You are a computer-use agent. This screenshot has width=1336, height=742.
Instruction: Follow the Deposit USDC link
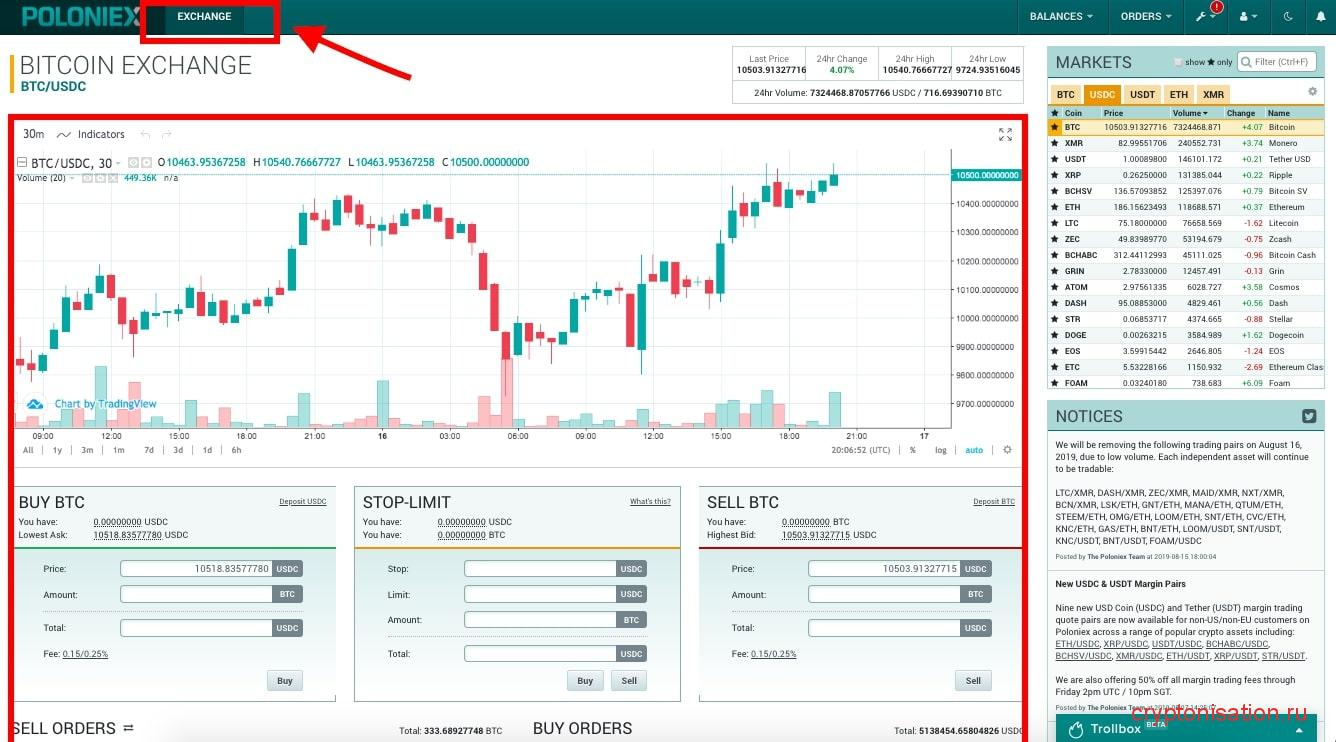pos(302,502)
